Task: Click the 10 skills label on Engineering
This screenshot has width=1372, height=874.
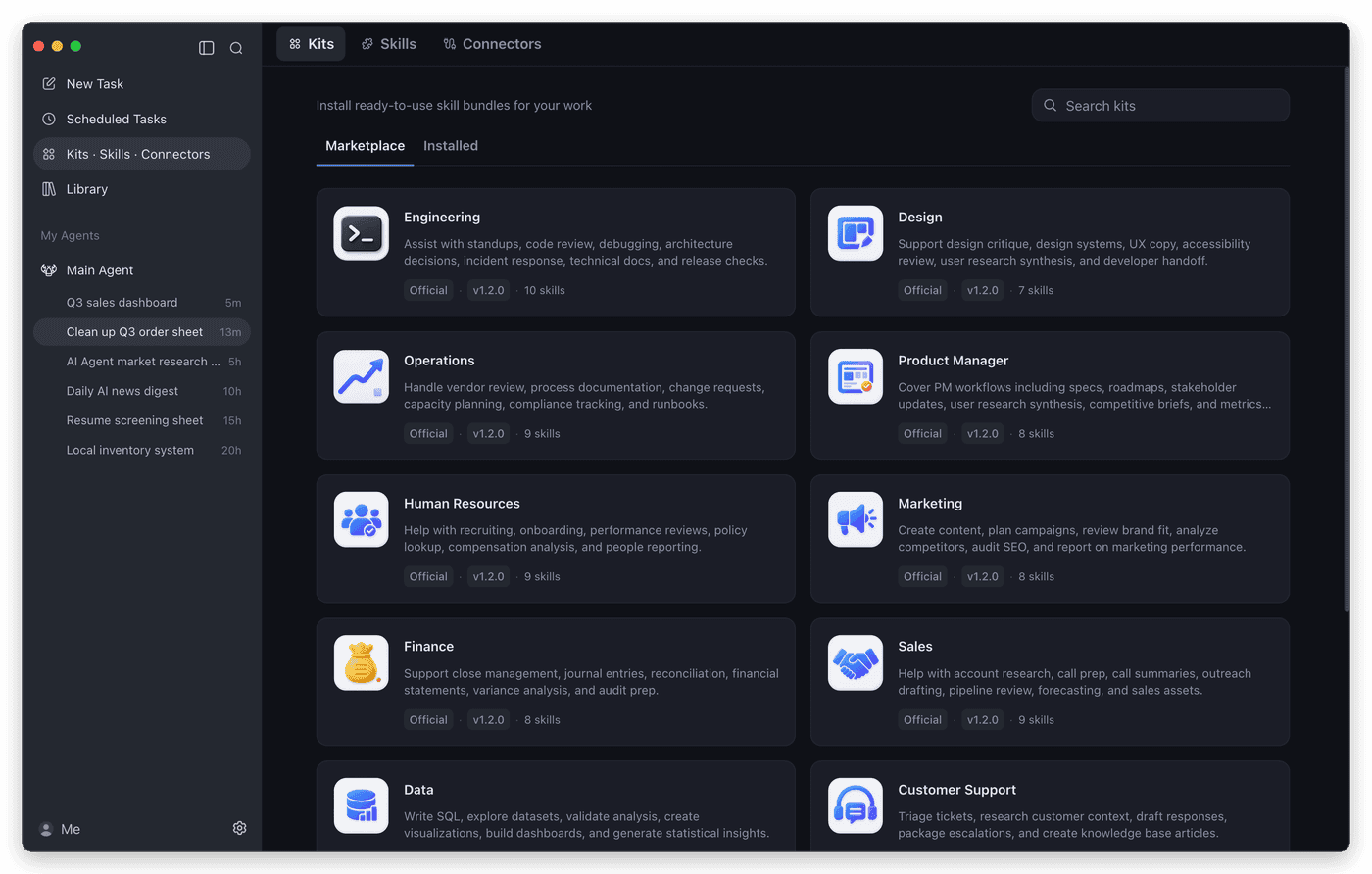Action: point(545,291)
